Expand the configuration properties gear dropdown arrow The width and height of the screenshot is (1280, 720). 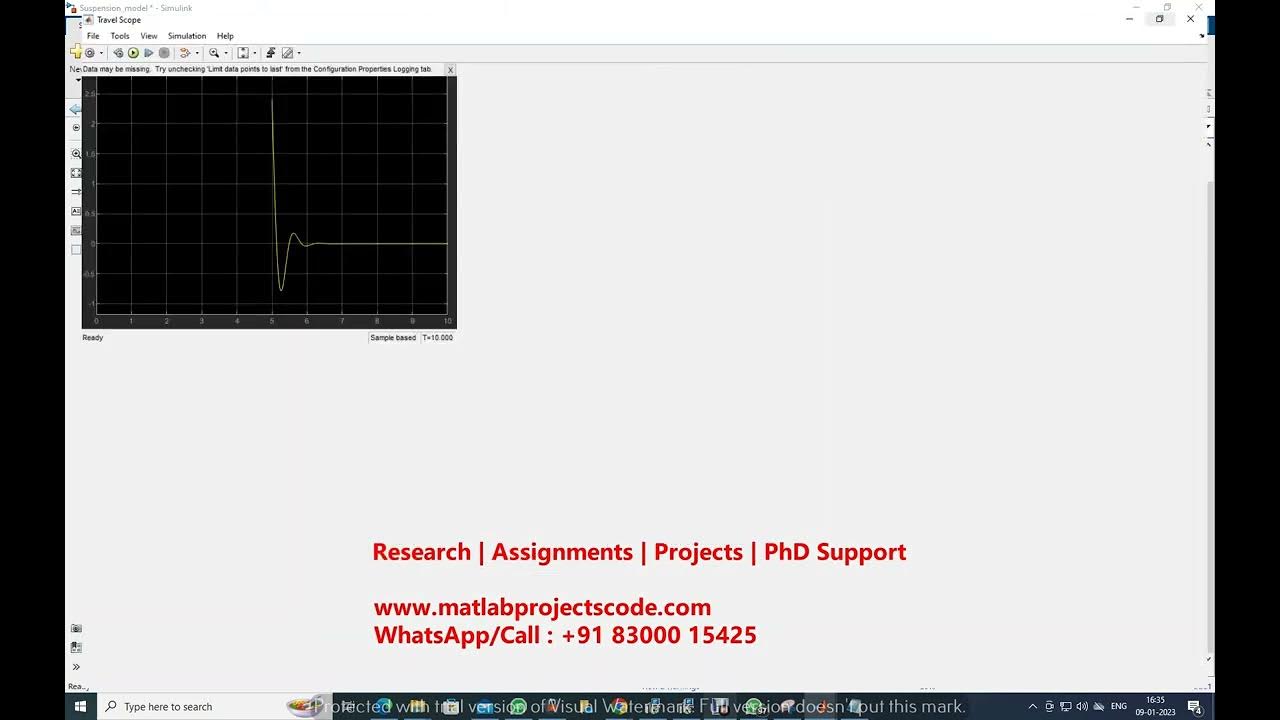[101, 53]
